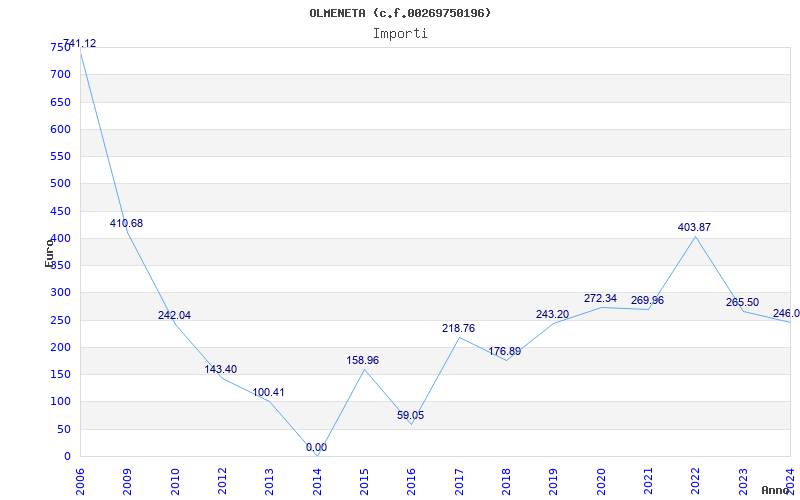Viewport: 800px width, 500px height.
Task: Click the Euro axis label
Action: click(49, 252)
